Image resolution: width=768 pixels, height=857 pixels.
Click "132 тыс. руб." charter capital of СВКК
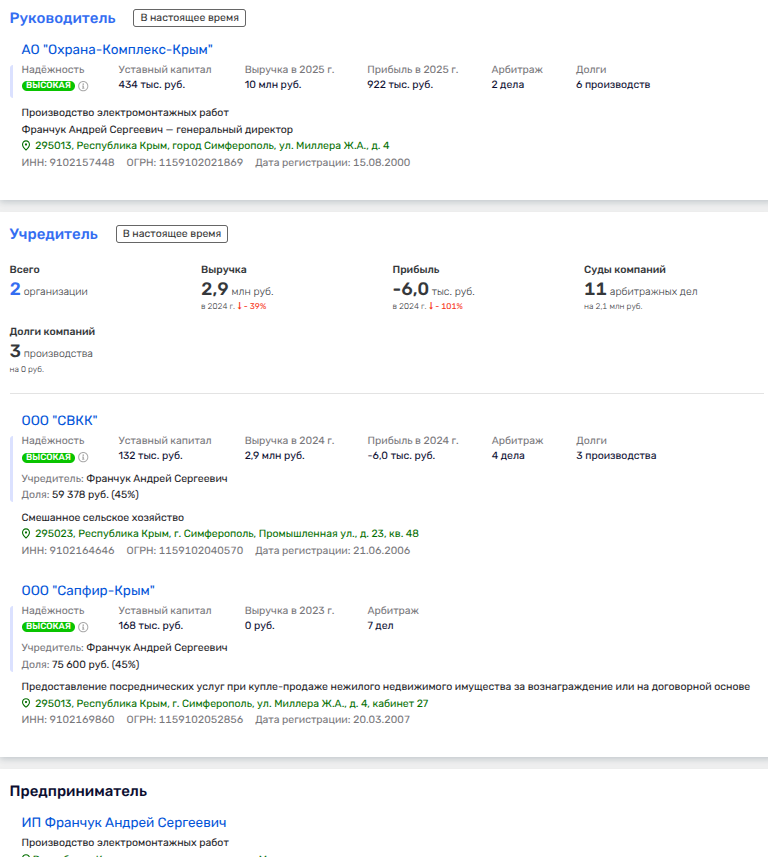point(150,456)
